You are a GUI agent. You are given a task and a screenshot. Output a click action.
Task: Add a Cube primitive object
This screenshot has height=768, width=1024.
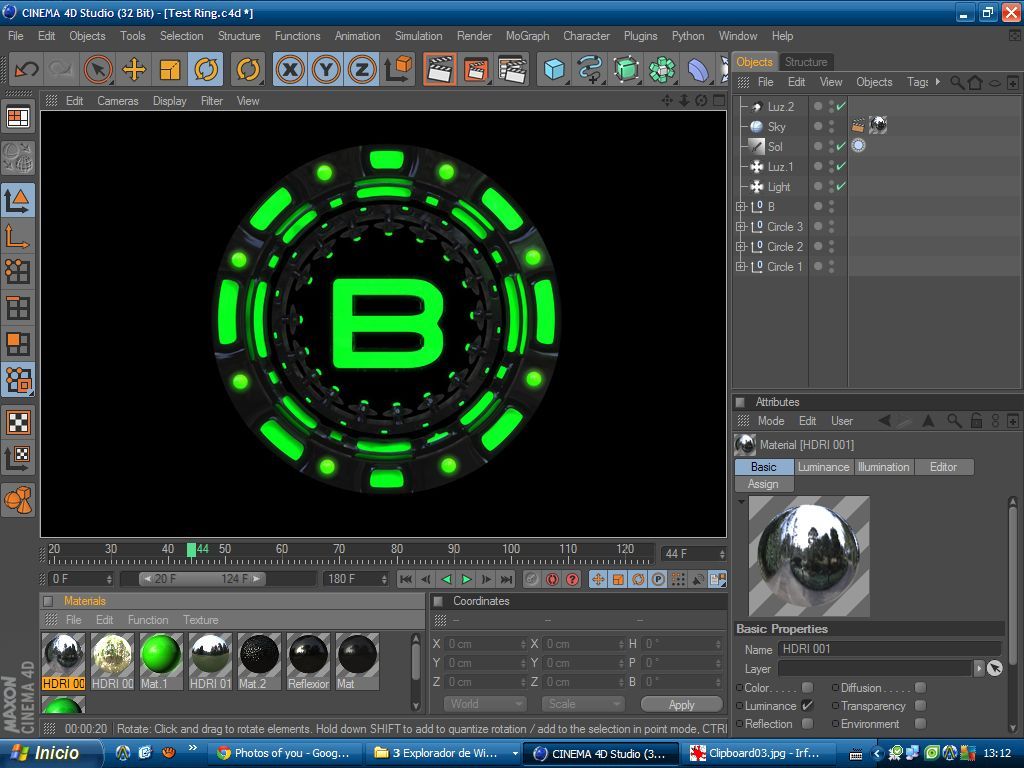tap(554, 69)
